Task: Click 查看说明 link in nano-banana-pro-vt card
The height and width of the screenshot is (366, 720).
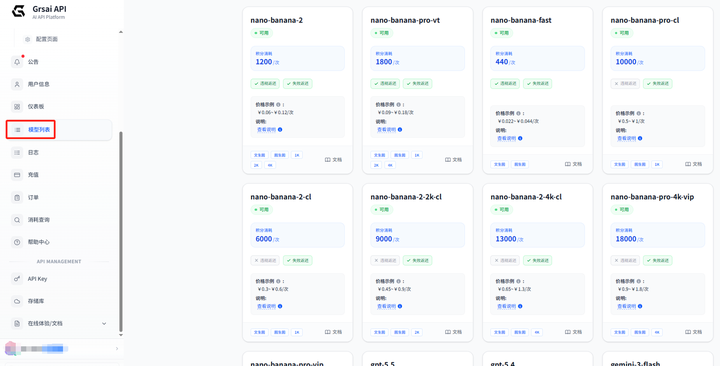Action: point(387,130)
